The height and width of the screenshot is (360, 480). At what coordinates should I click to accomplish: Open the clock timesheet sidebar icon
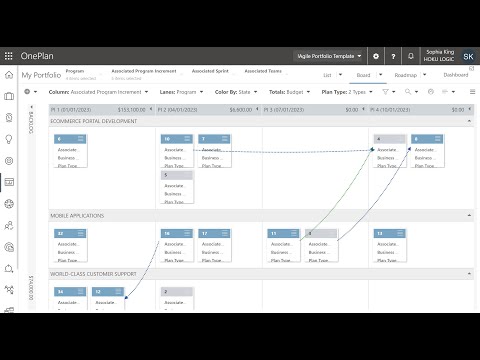[9, 117]
